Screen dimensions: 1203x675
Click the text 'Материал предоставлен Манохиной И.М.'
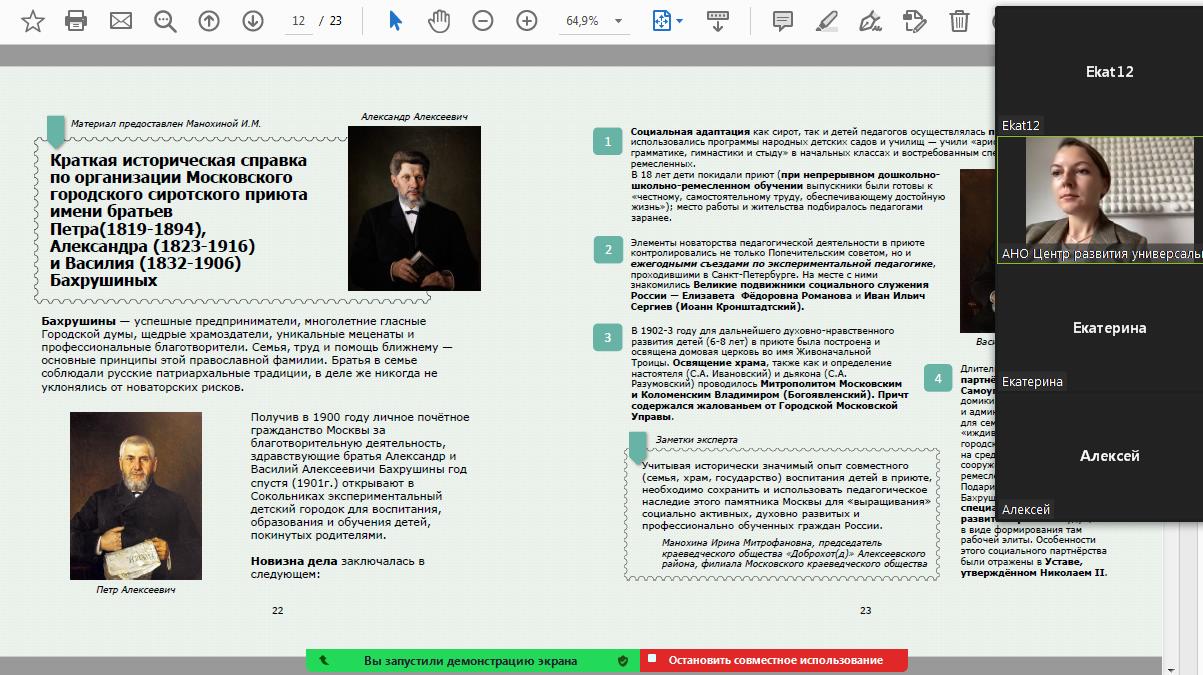166,123
